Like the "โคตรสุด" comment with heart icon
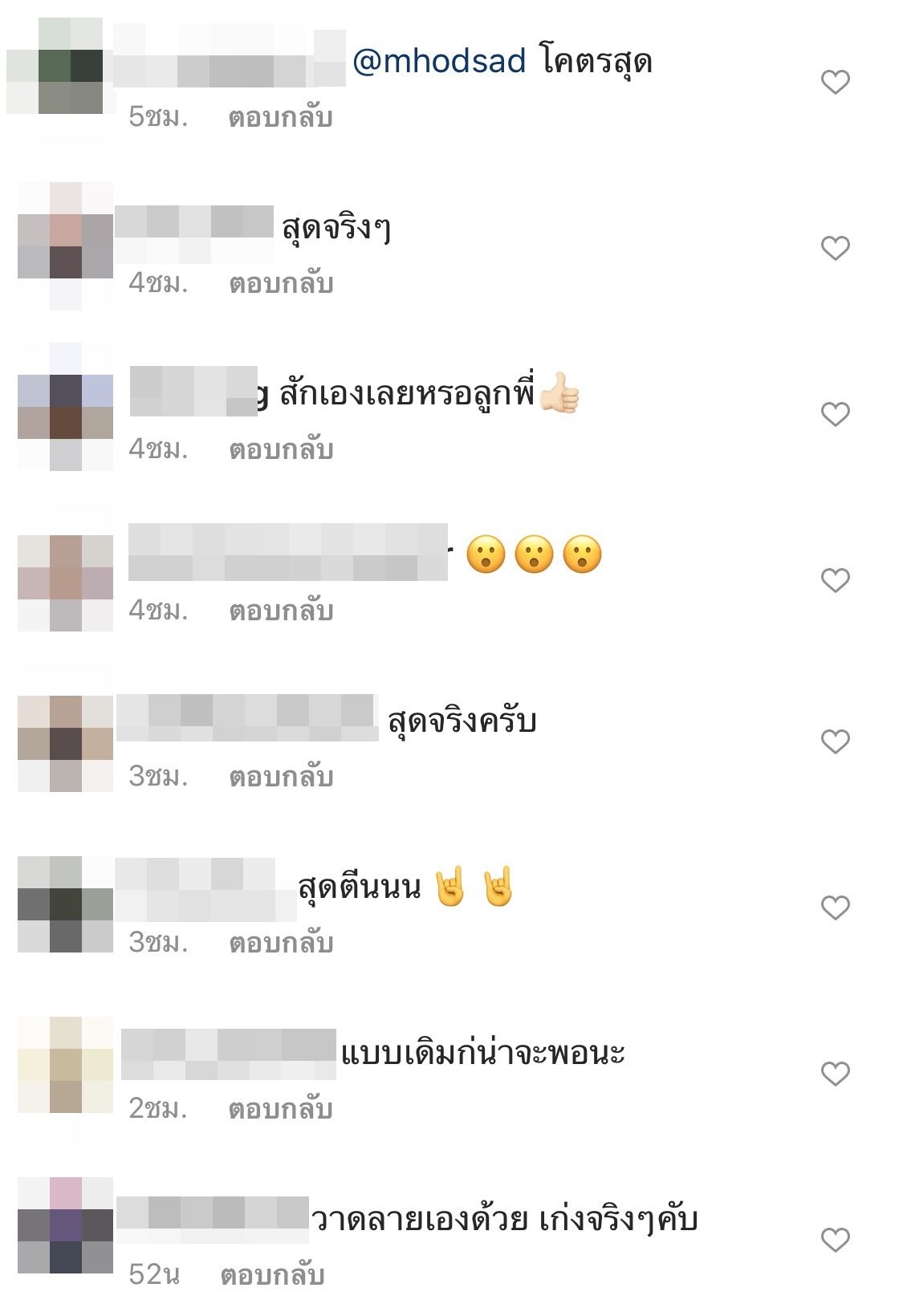The height and width of the screenshot is (1316, 903). (x=835, y=82)
